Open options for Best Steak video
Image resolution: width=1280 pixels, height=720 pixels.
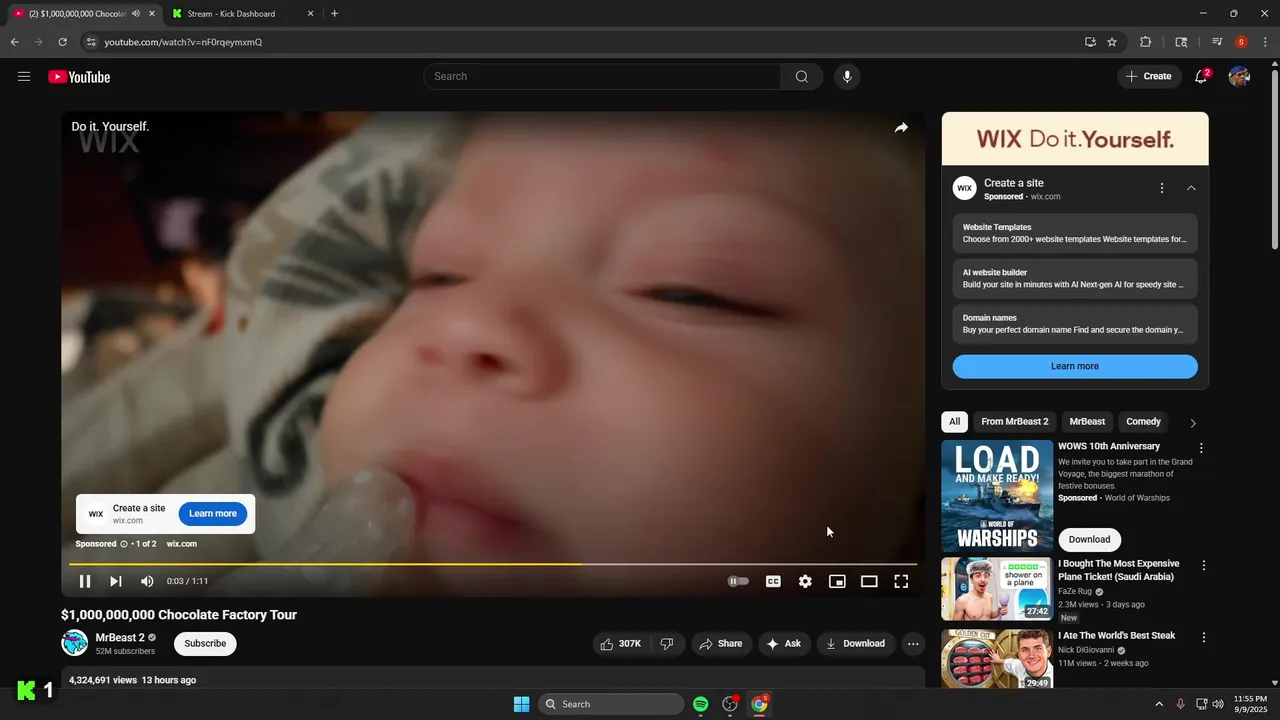[1203, 637]
